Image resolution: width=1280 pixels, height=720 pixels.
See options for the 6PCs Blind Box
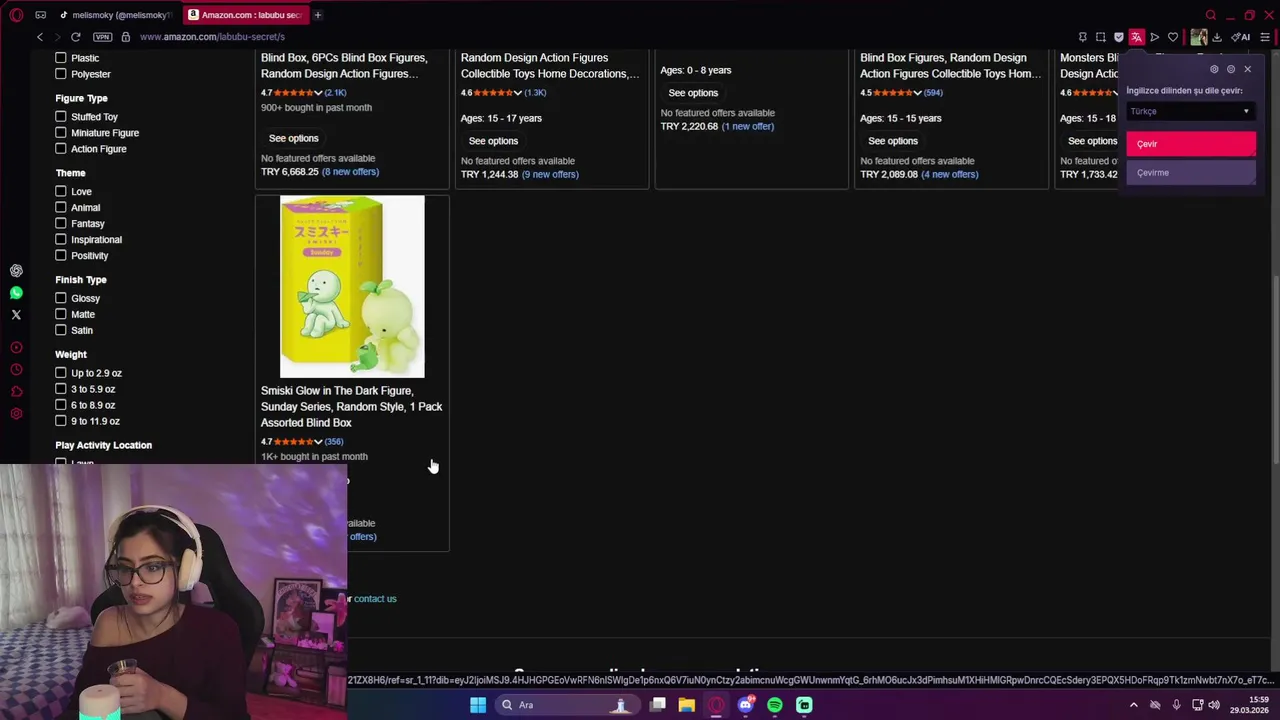[x=294, y=138]
